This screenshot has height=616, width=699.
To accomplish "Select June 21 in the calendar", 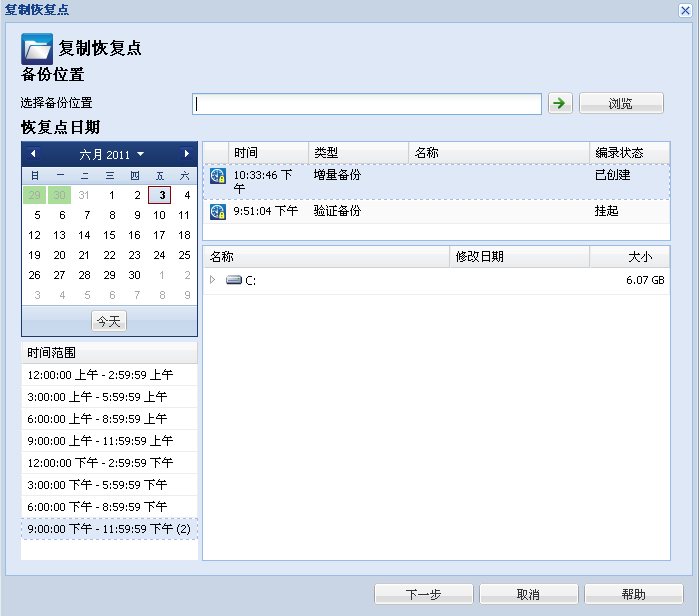I will point(84,255).
